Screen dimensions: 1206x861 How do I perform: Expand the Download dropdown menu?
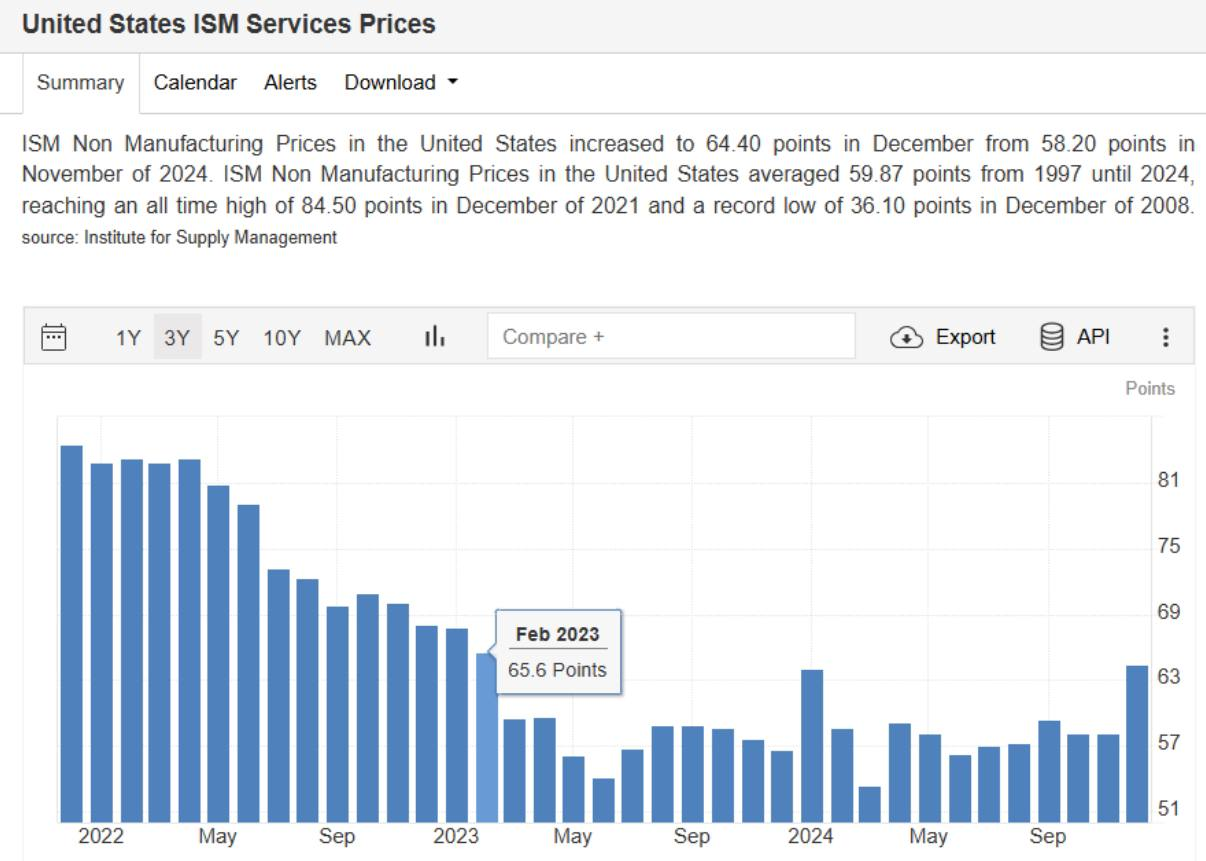400,83
